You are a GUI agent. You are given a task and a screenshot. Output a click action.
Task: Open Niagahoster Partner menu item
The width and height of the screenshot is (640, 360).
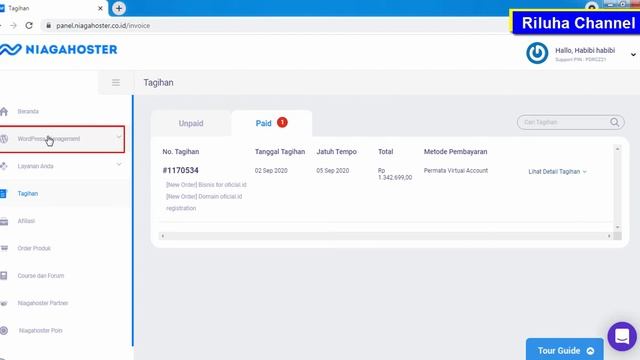point(43,303)
